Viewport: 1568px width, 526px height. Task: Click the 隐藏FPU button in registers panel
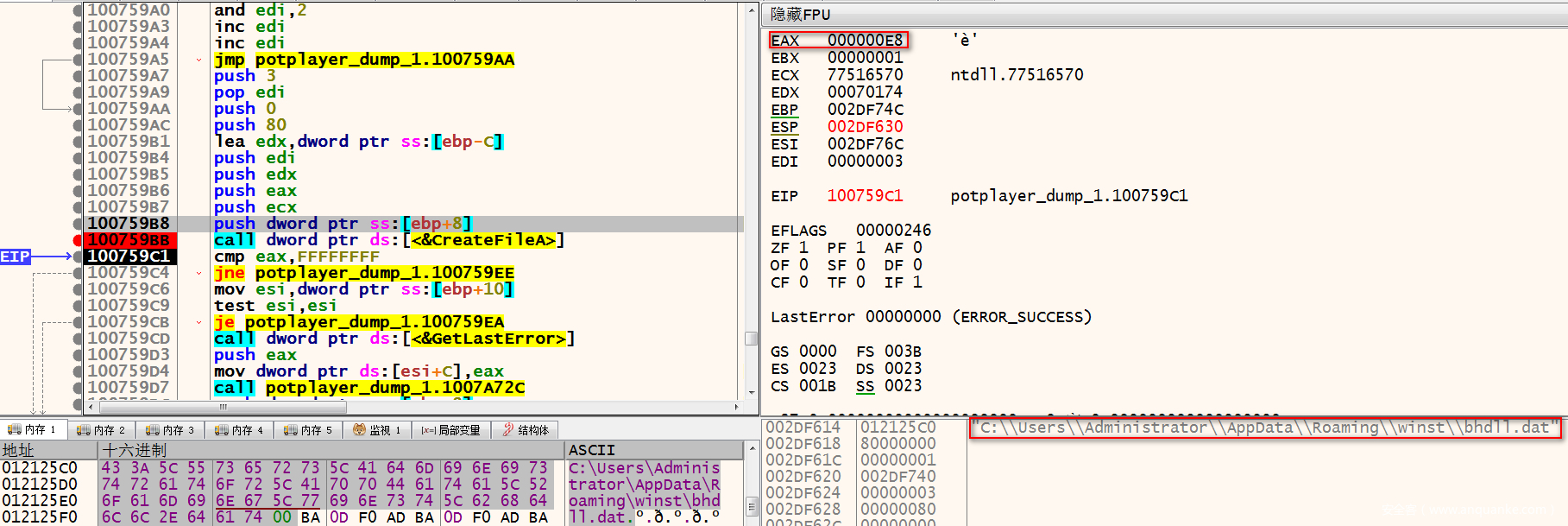800,15
